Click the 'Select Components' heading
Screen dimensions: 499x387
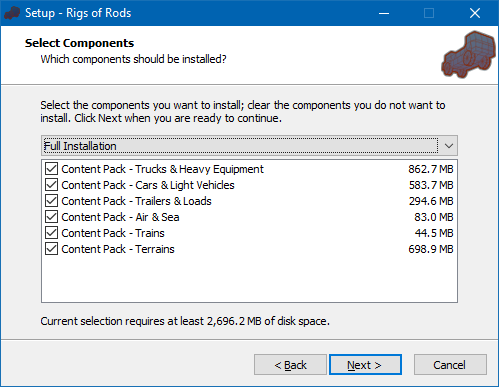(79, 43)
